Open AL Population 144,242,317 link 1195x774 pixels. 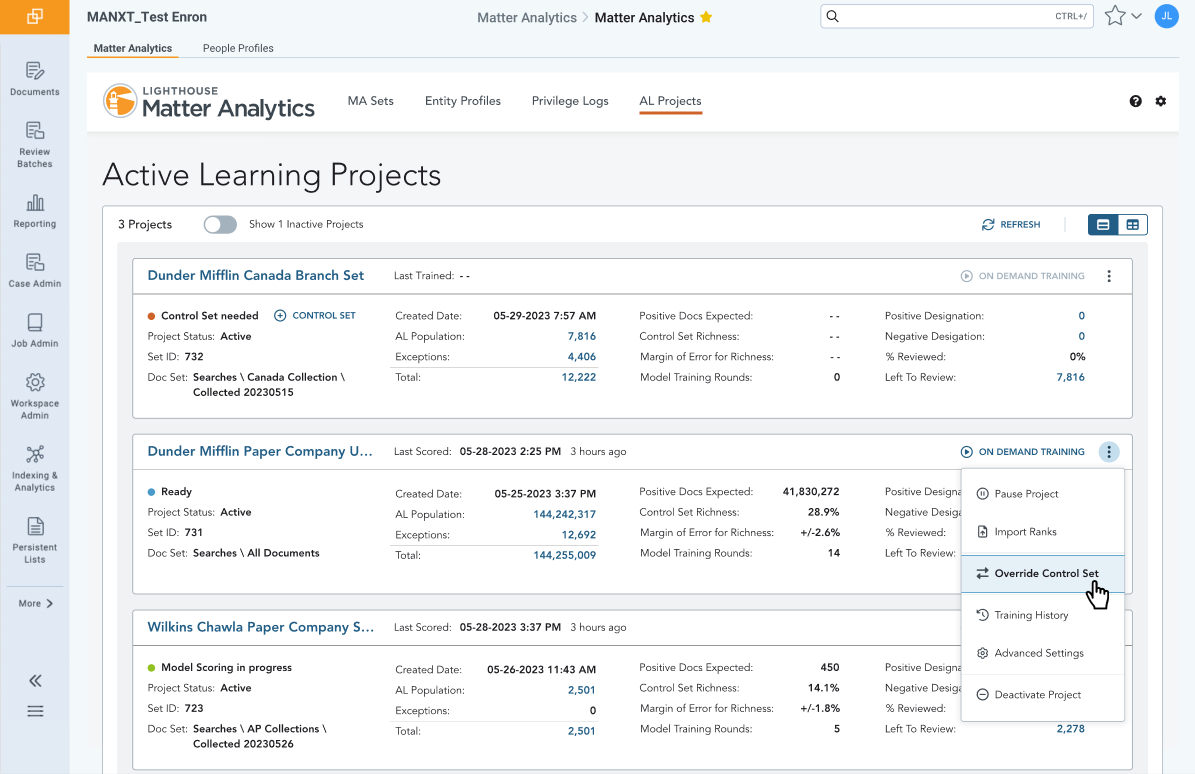pos(564,514)
